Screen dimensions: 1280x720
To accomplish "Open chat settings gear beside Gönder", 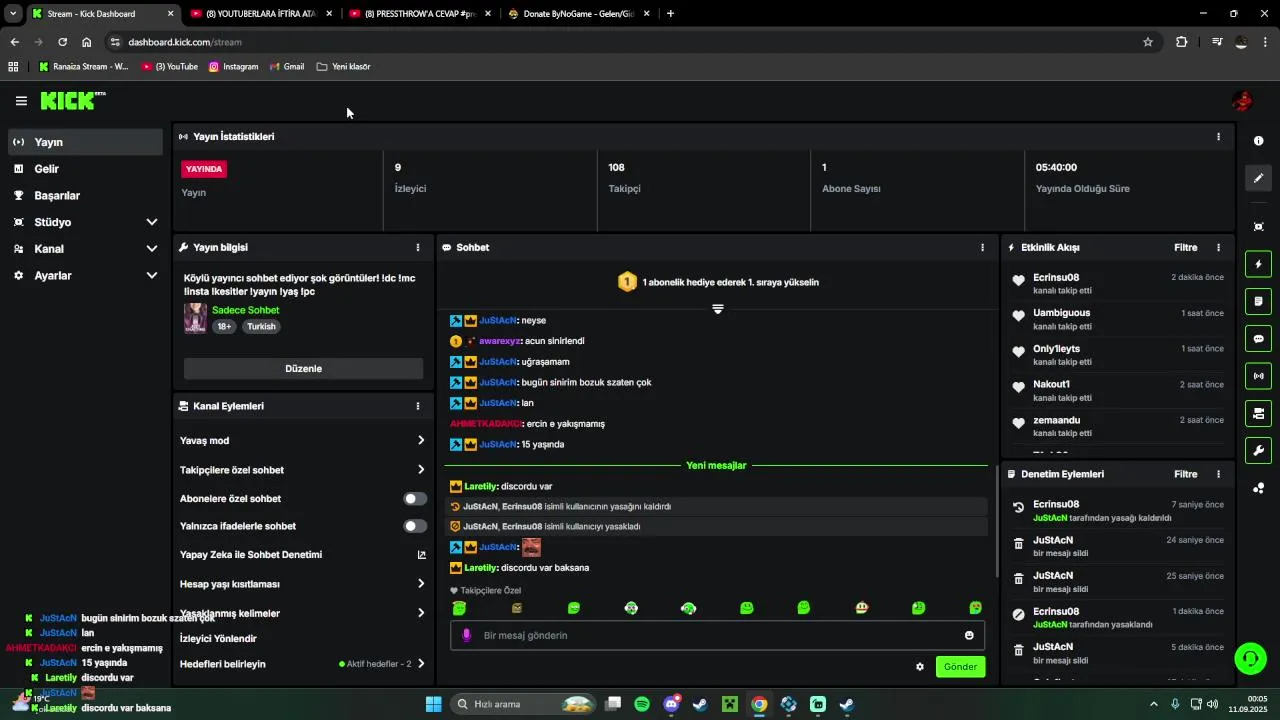I will click(x=920, y=667).
